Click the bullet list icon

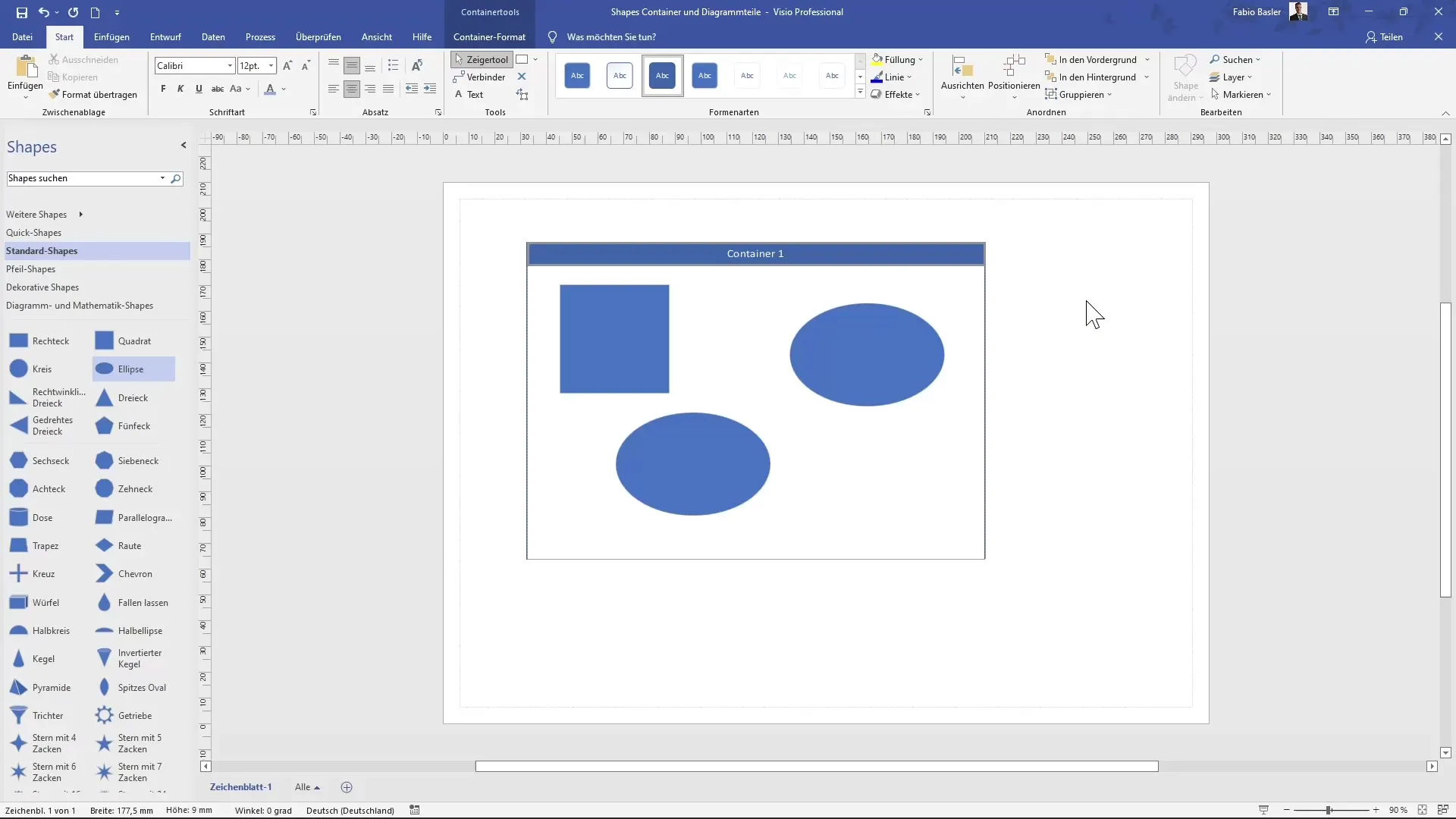[x=393, y=66]
